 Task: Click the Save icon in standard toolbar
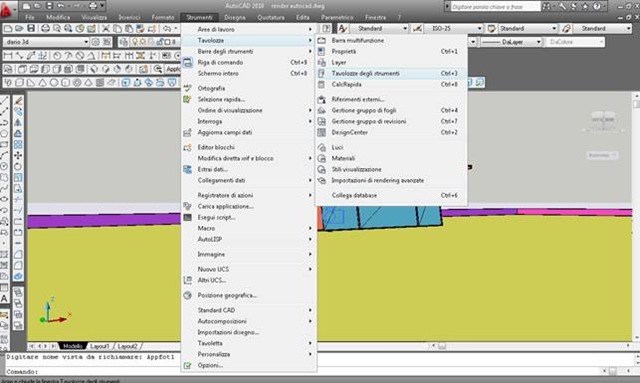(x=31, y=28)
